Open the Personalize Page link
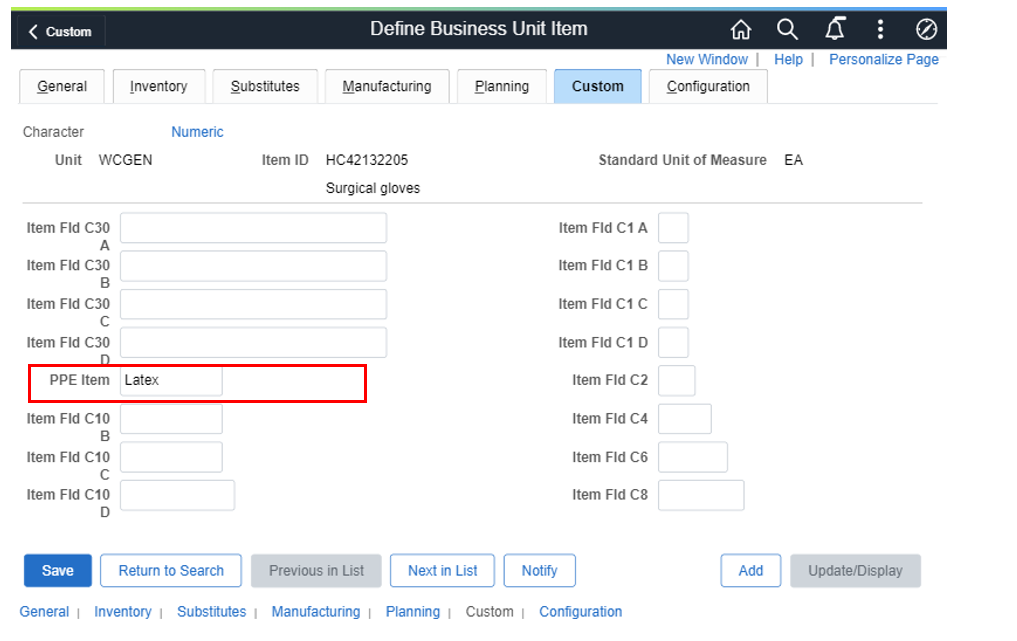Image resolution: width=1017 pixels, height=641 pixels. 884,60
